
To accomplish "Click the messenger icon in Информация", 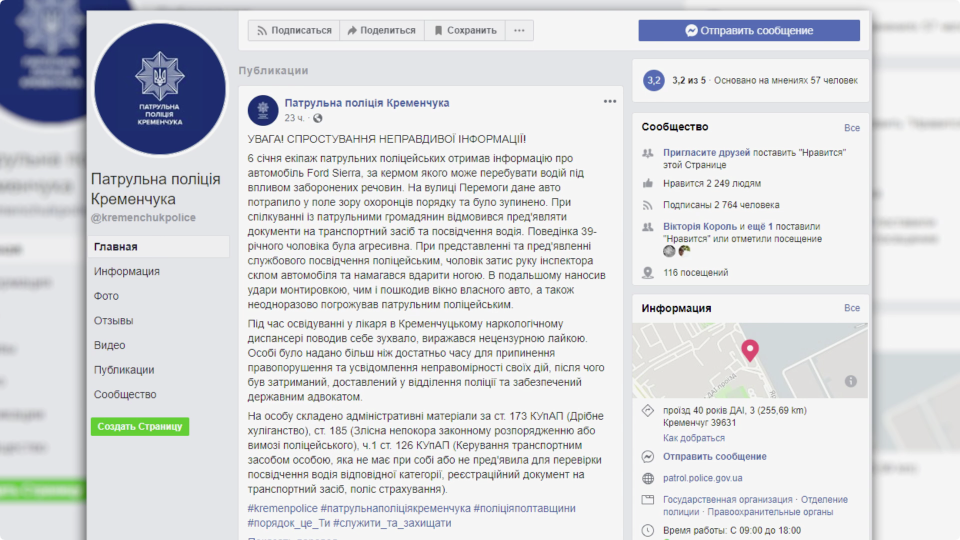I will point(648,457).
